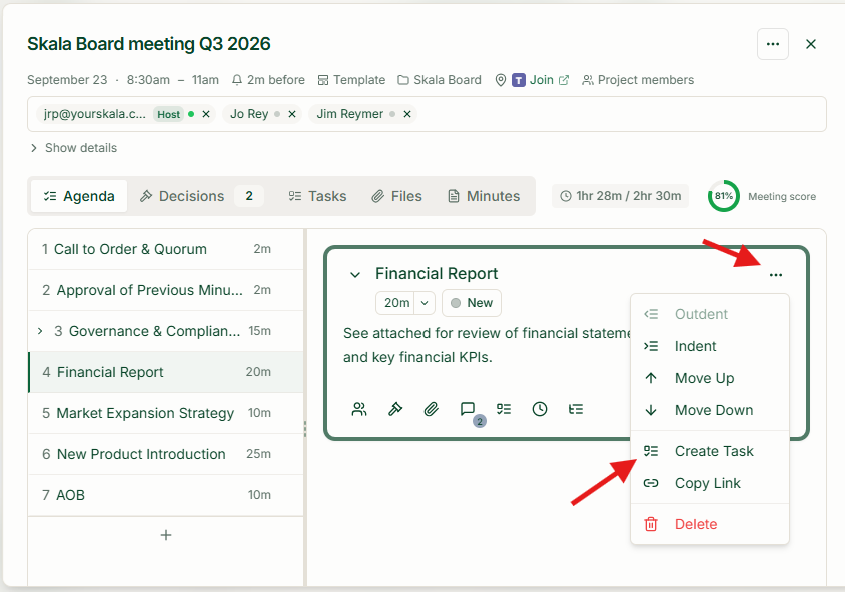Click the presenters people icon

click(x=359, y=409)
